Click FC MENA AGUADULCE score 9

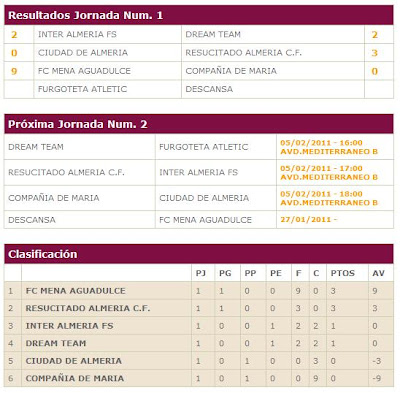coord(14,71)
